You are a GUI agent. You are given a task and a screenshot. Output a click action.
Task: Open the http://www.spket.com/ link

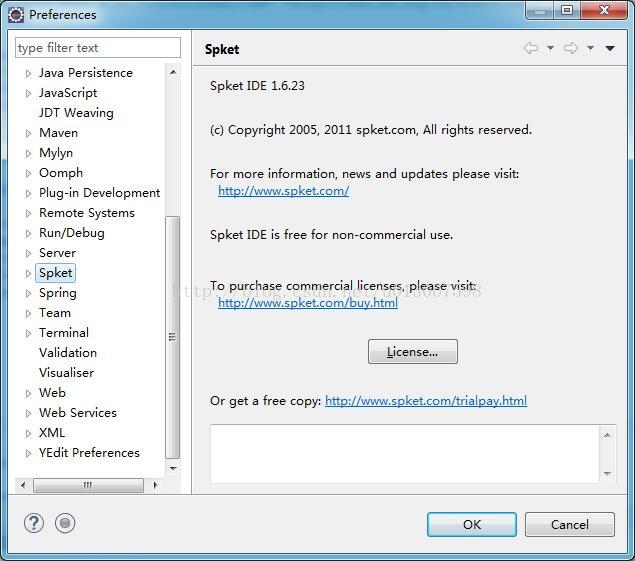(283, 191)
